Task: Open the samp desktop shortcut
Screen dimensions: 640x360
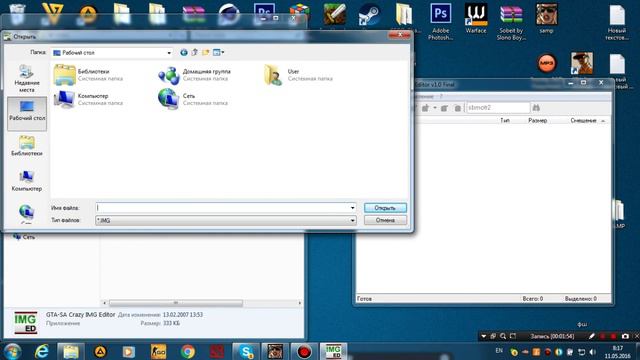Action: pos(547,18)
